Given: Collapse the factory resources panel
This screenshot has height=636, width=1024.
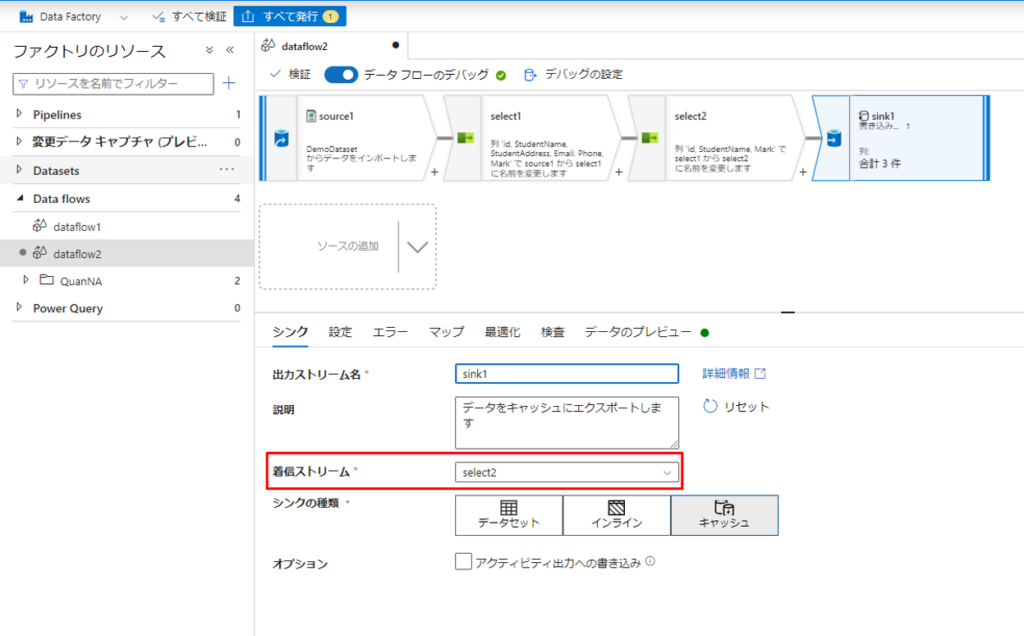Looking at the screenshot, I should click(x=230, y=50).
